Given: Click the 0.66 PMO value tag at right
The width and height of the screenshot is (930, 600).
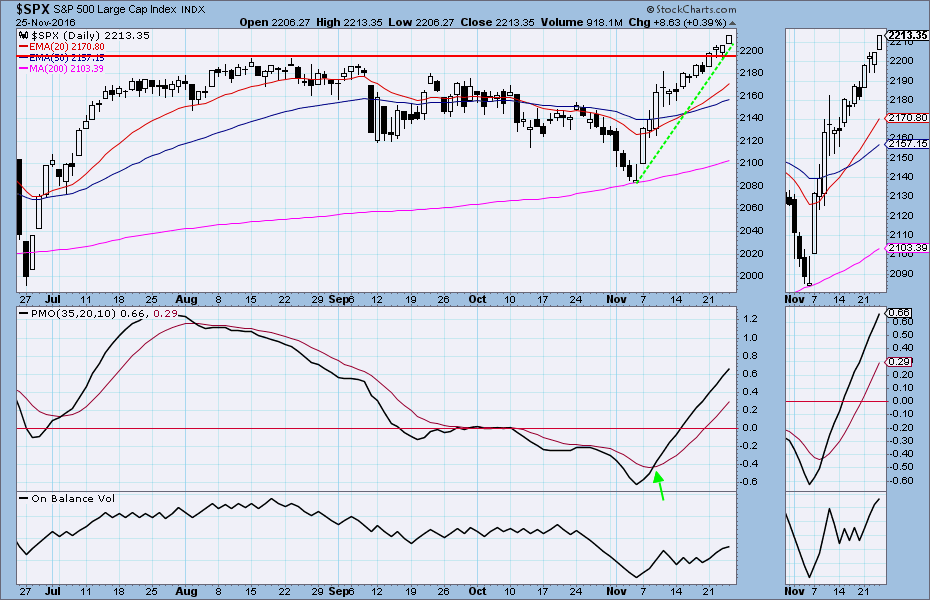Looking at the screenshot, I should 897,312.
